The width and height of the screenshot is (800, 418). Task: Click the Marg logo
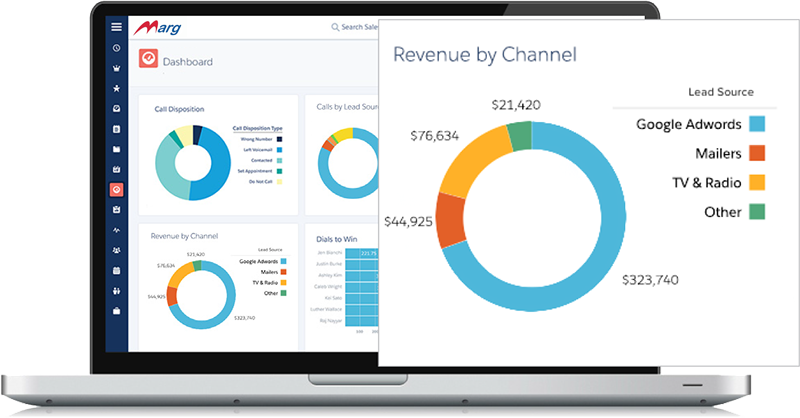point(166,26)
